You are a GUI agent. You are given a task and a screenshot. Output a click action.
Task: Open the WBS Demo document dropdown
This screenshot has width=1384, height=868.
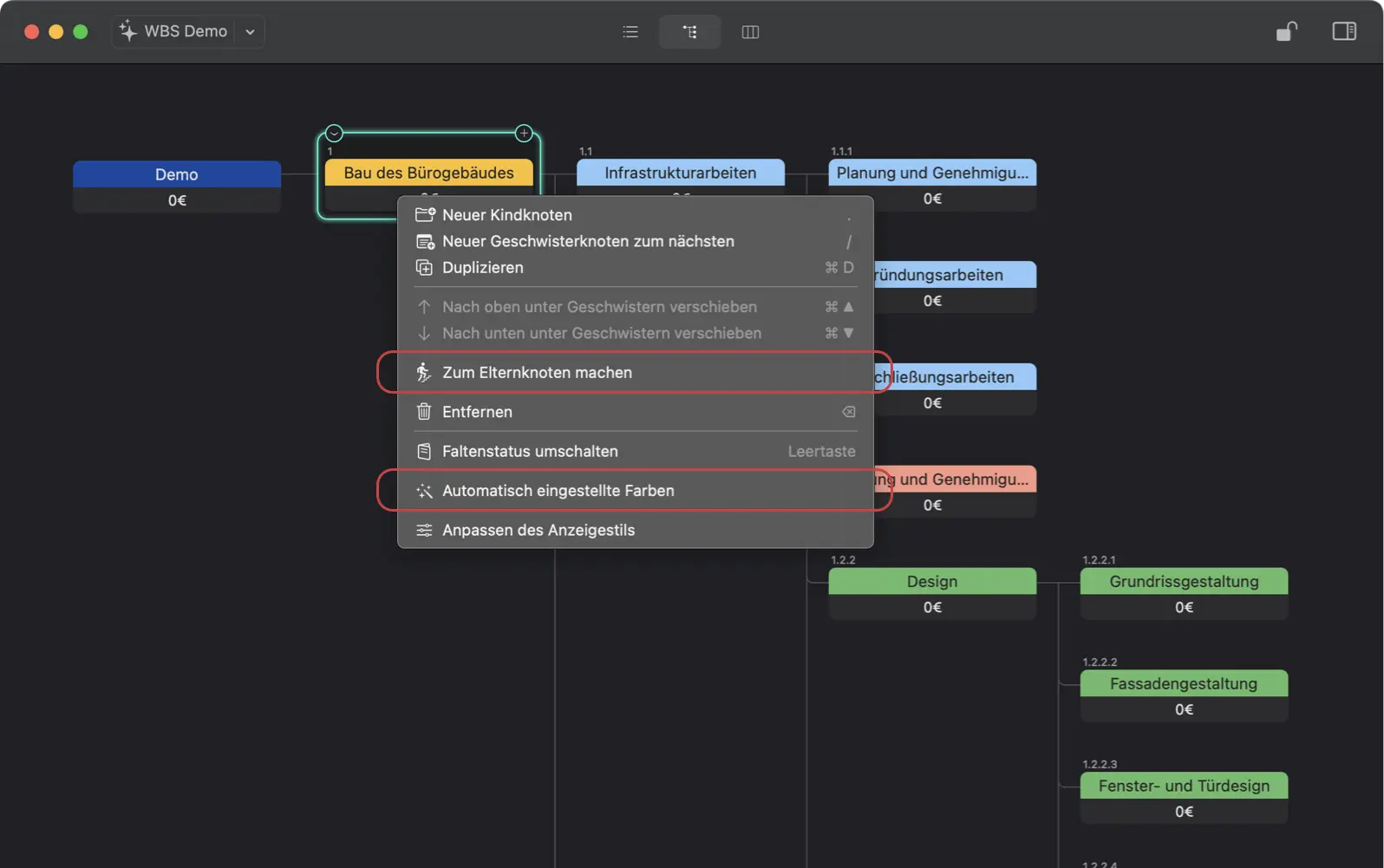click(250, 32)
